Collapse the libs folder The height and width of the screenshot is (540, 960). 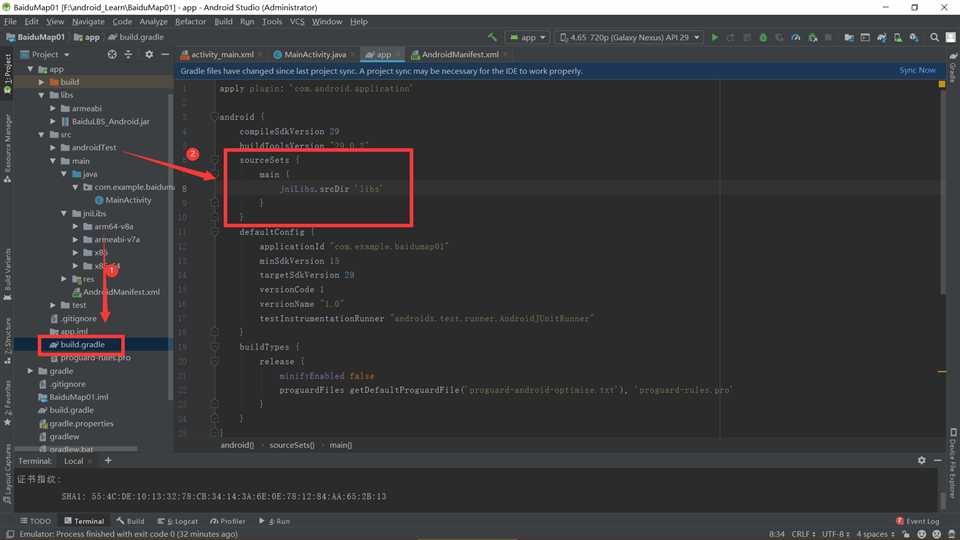click(x=41, y=95)
